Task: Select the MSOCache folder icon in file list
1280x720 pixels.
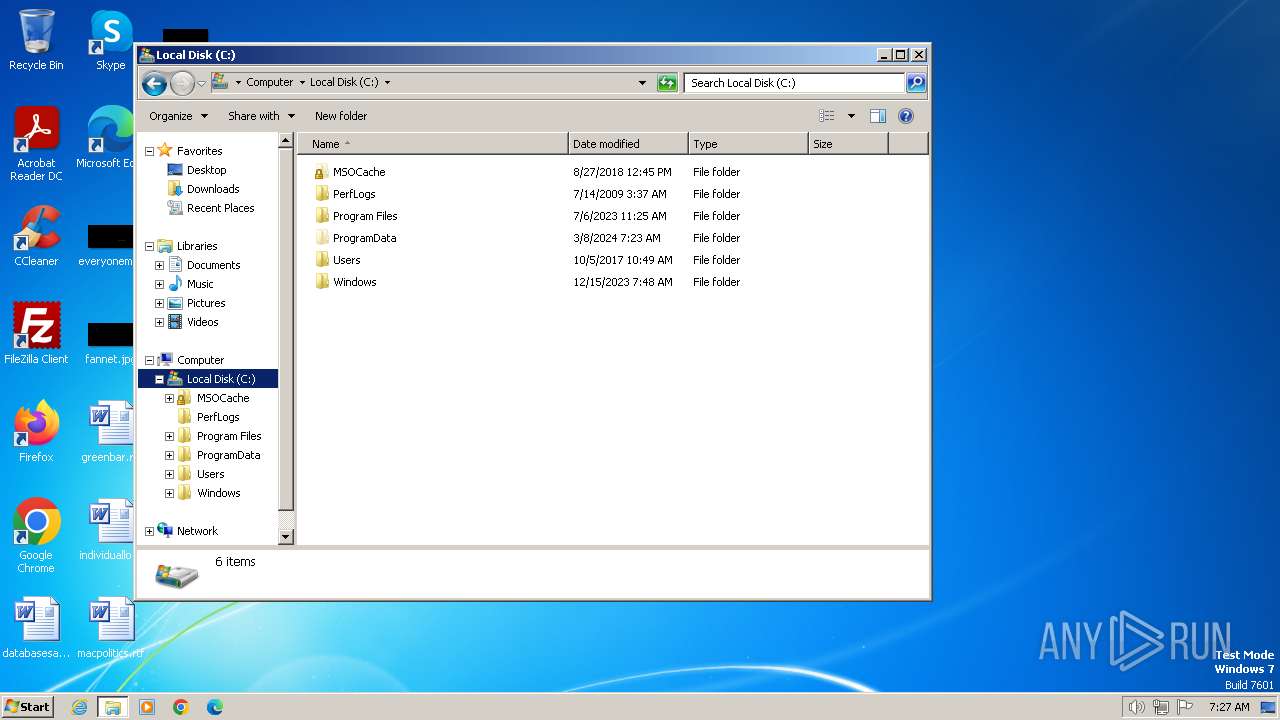Action: pos(321,172)
